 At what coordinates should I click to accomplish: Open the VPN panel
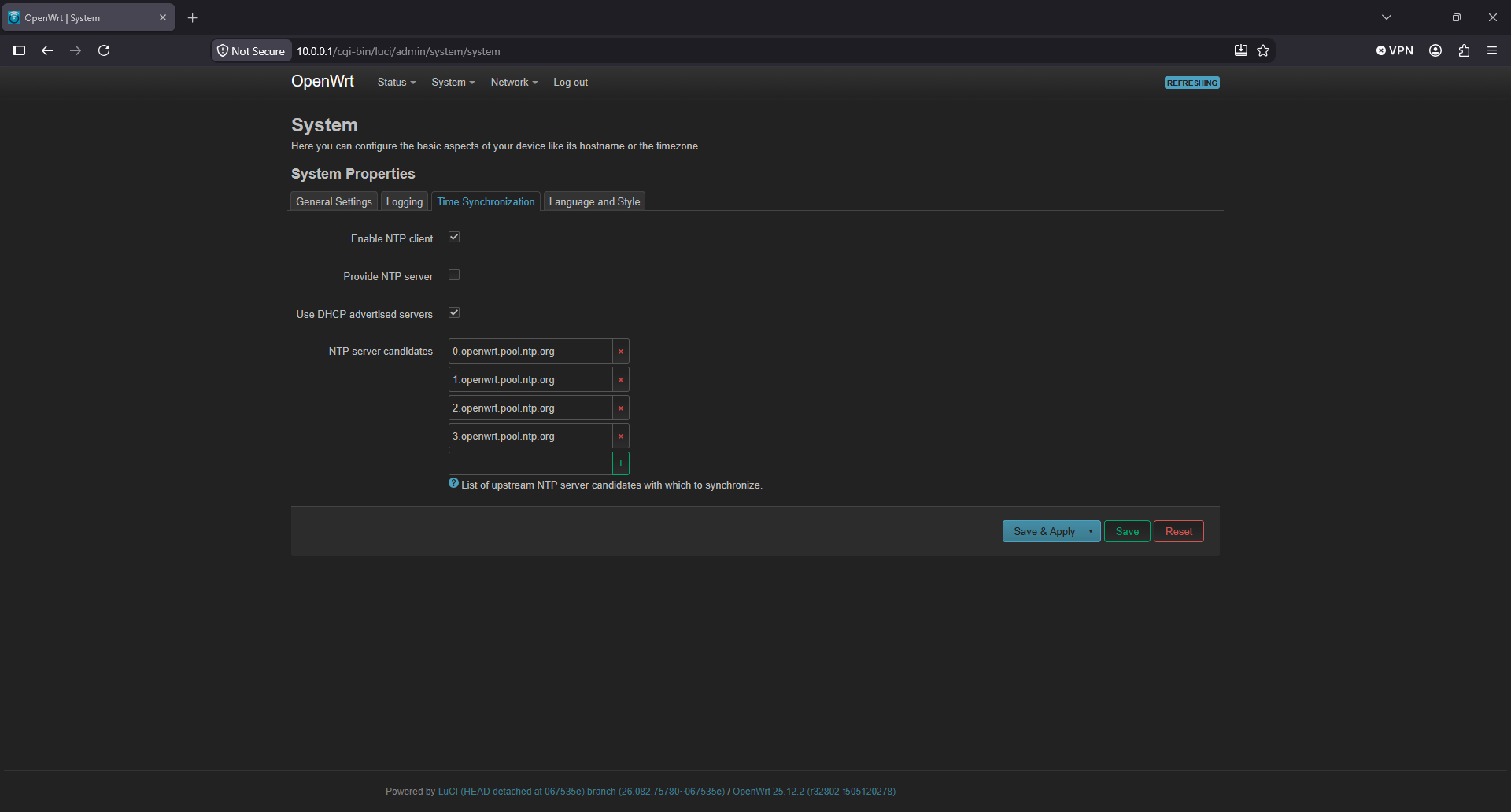[x=1395, y=50]
